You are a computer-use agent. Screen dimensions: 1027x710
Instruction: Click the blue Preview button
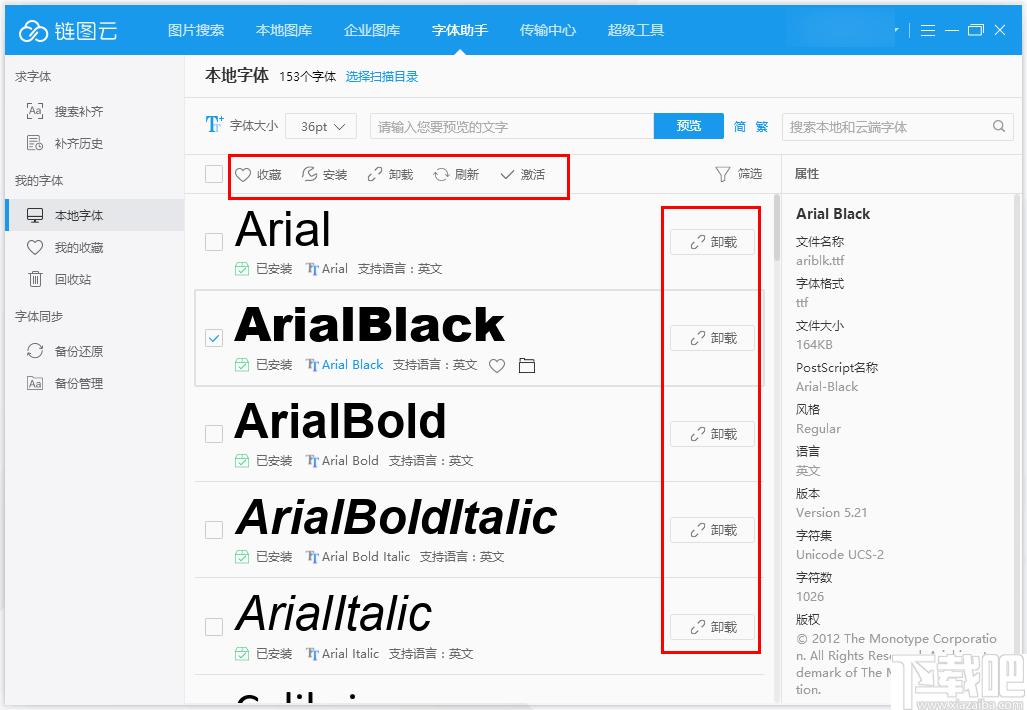688,126
